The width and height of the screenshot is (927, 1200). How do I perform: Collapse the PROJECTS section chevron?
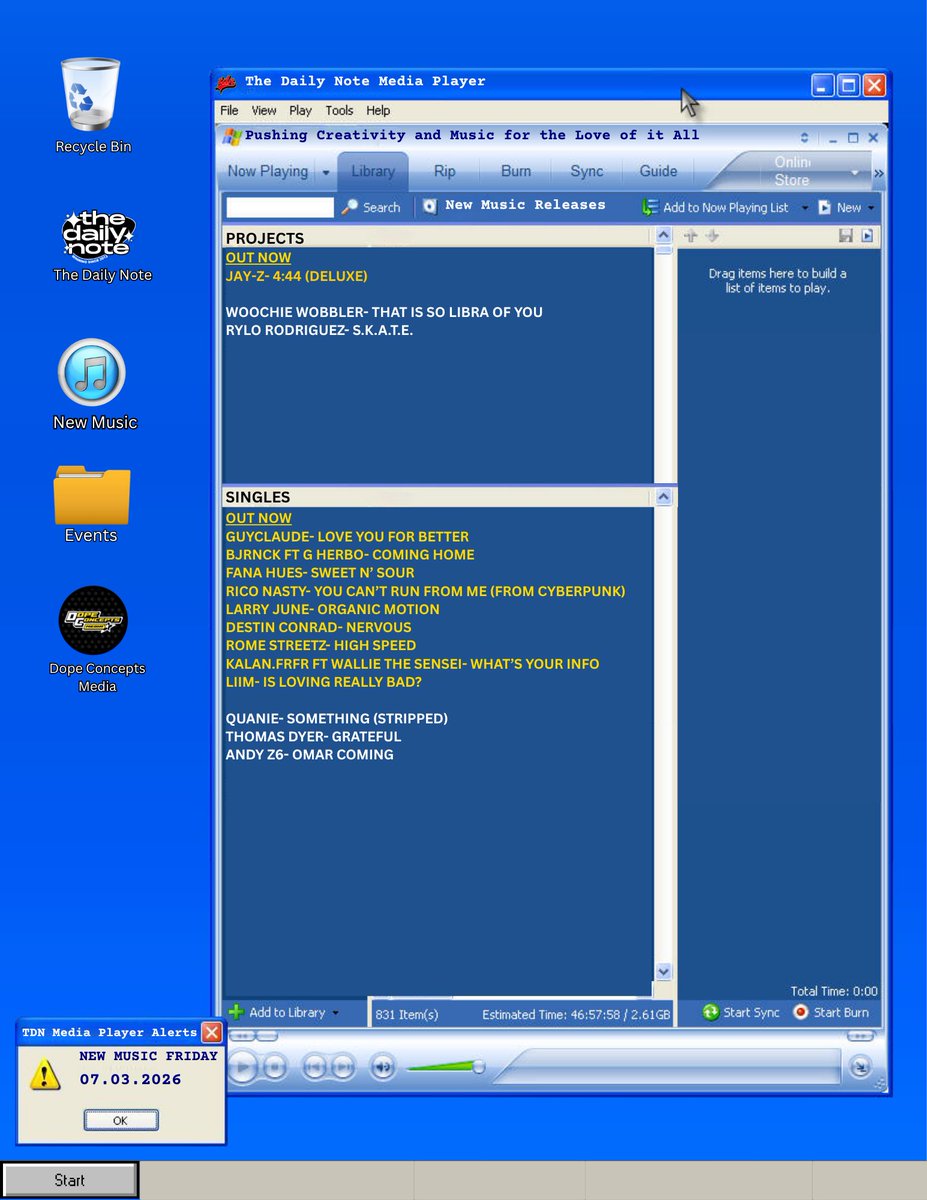pos(664,236)
